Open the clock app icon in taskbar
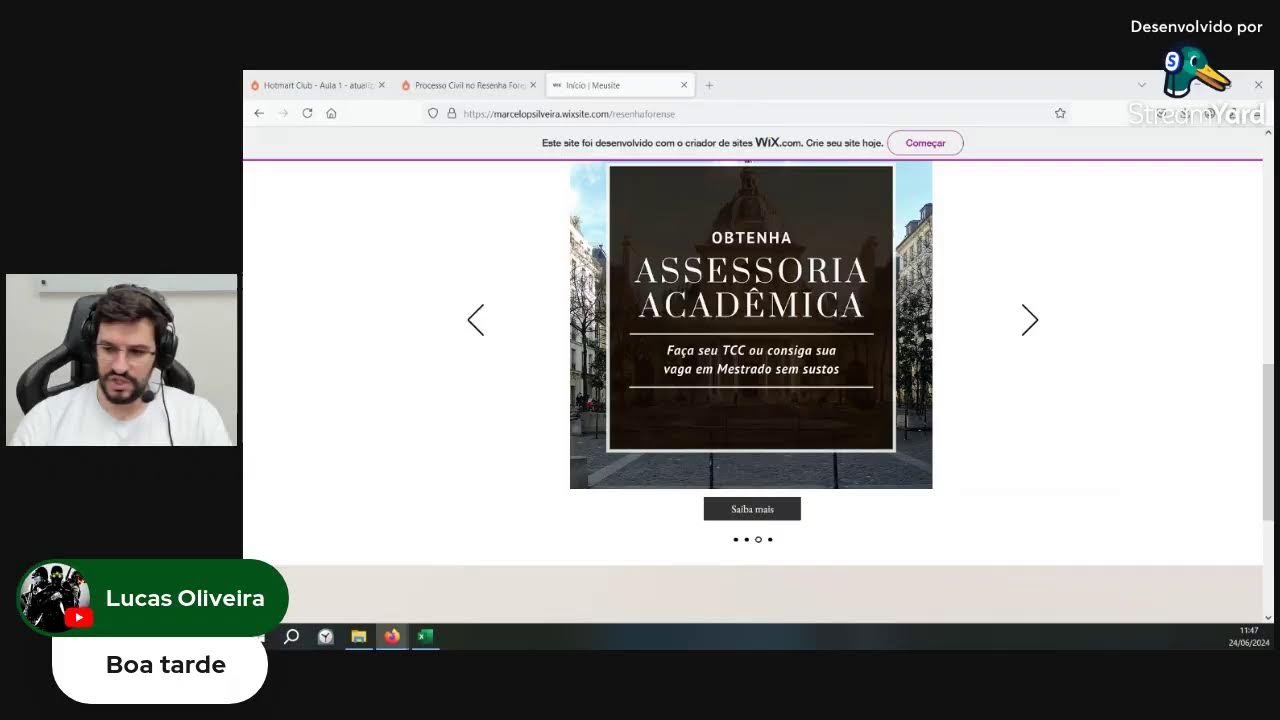The width and height of the screenshot is (1280, 720). click(325, 636)
